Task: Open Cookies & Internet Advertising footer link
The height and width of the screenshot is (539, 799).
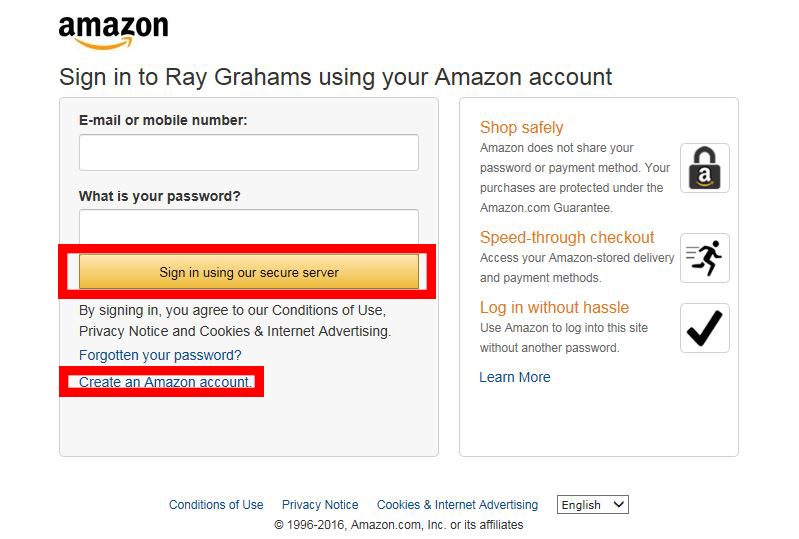Action: click(457, 505)
